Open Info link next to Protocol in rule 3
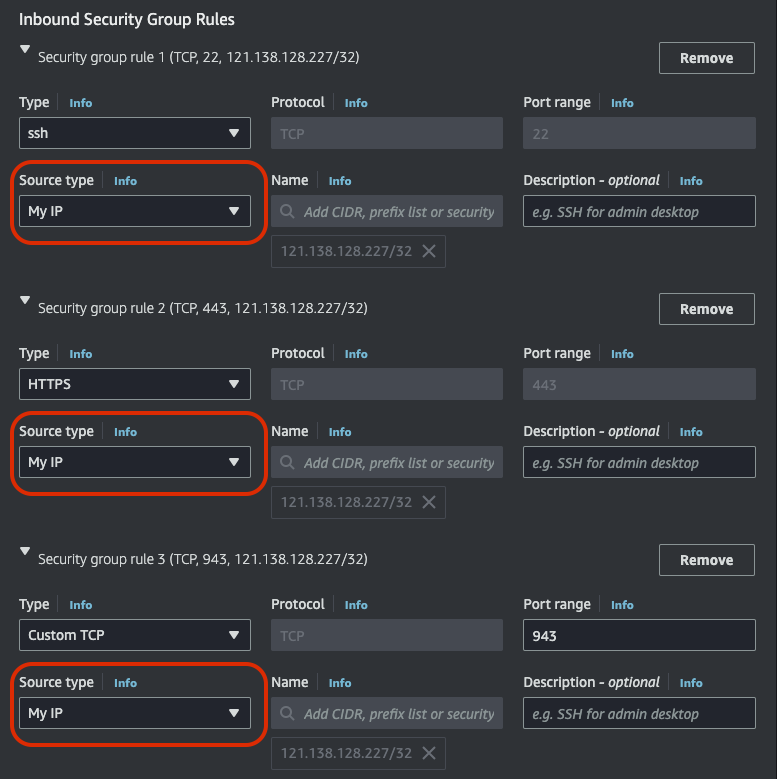Image resolution: width=777 pixels, height=779 pixels. pos(356,605)
